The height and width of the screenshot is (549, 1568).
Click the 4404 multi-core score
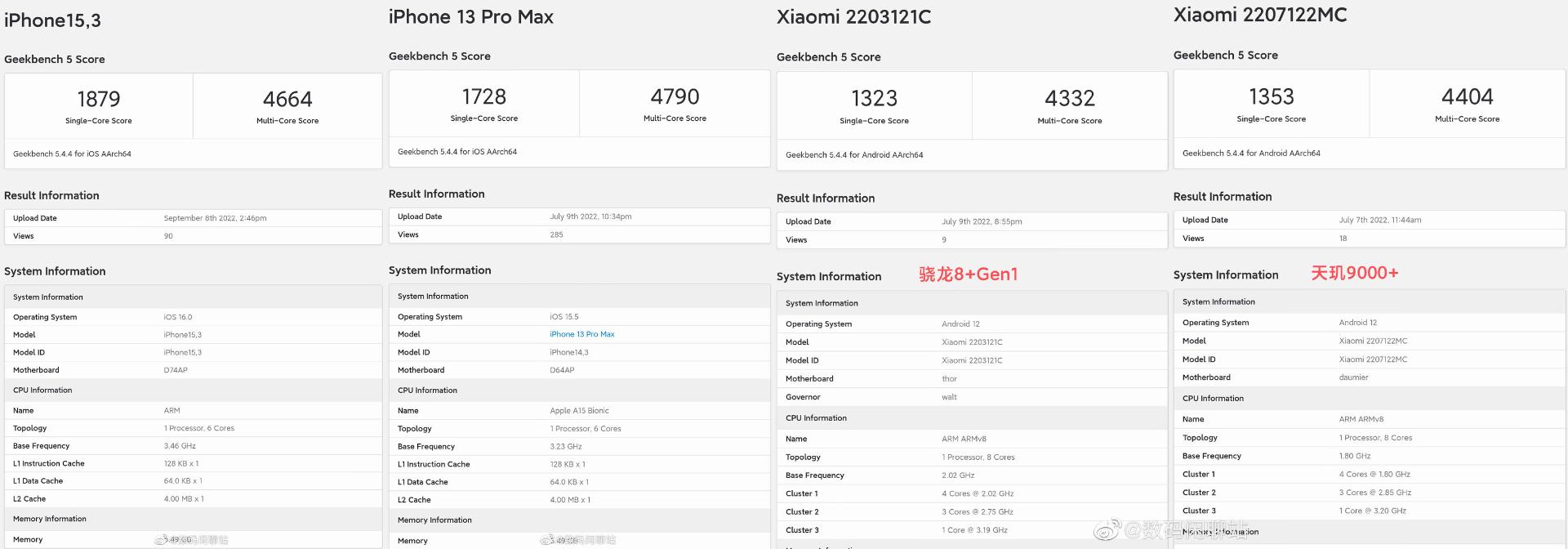click(1468, 96)
